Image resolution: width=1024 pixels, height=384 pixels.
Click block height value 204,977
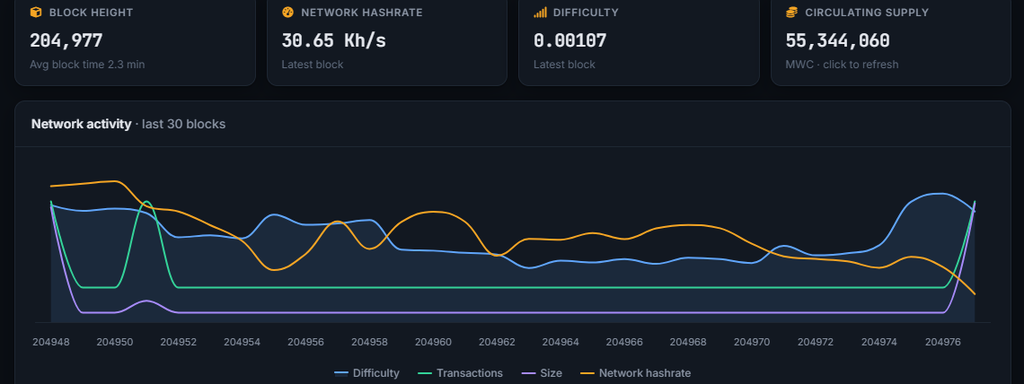point(66,40)
